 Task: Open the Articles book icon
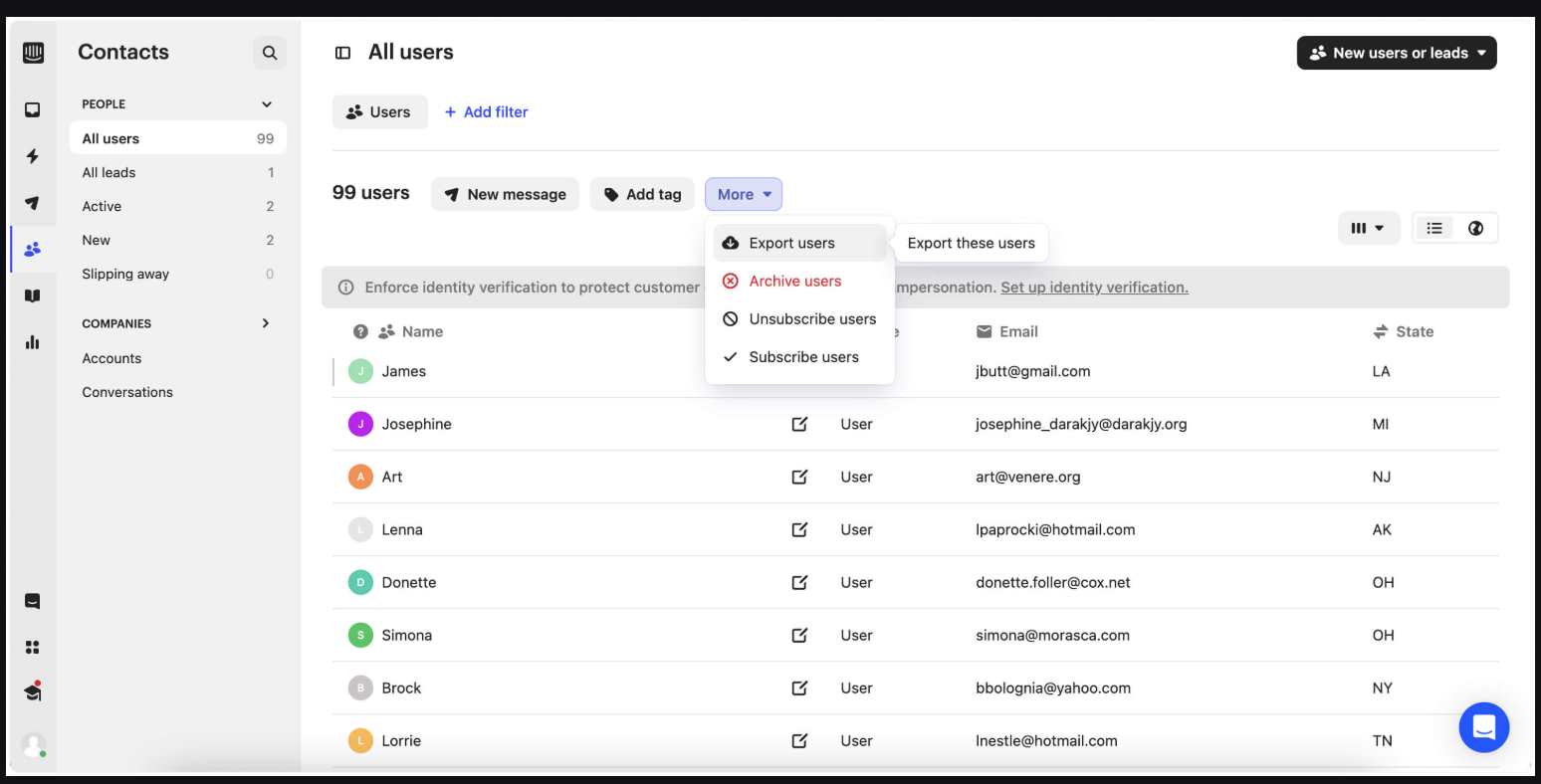pyautogui.click(x=33, y=295)
